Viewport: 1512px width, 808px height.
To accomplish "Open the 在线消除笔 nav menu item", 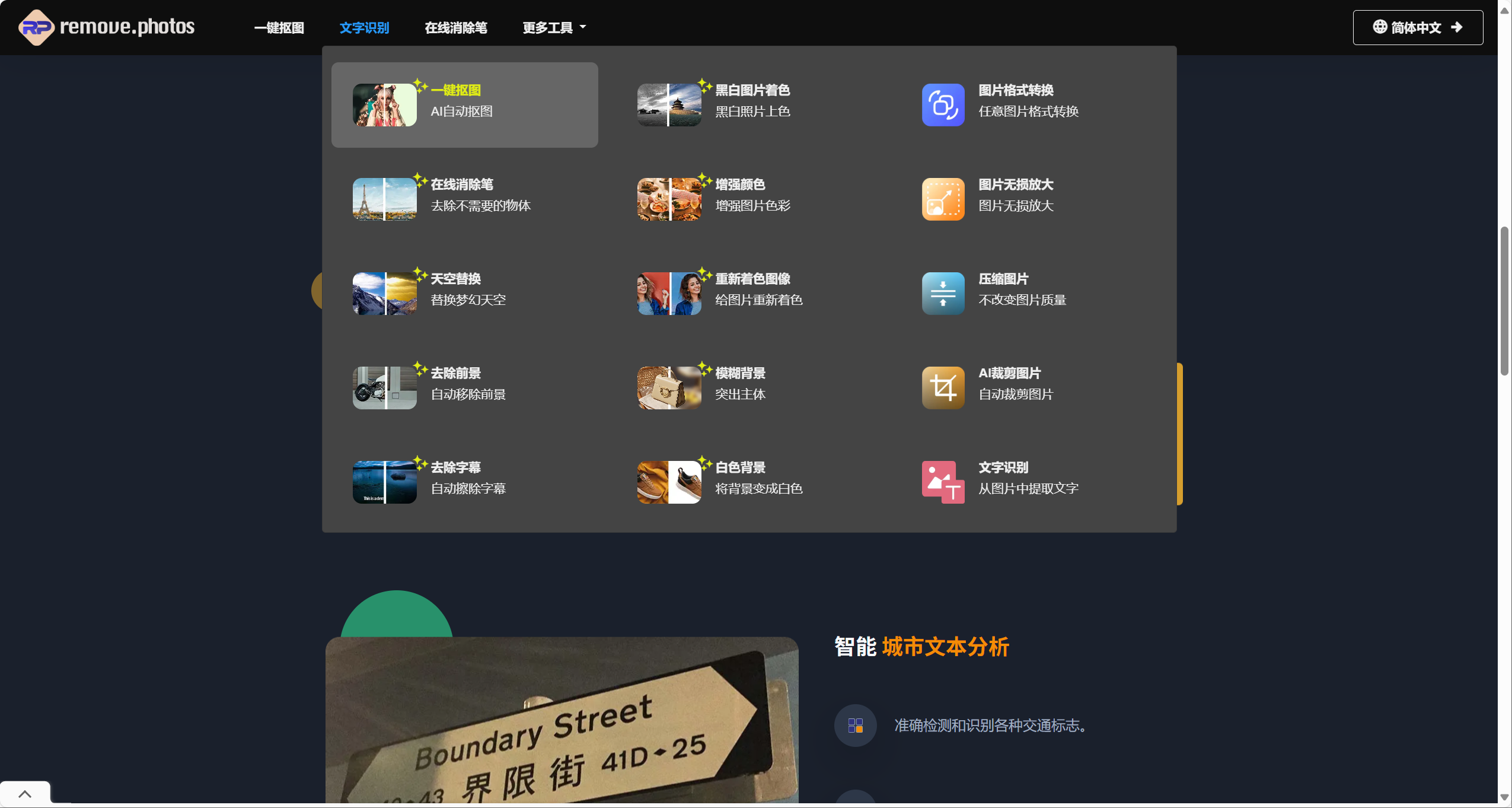I will [456, 28].
